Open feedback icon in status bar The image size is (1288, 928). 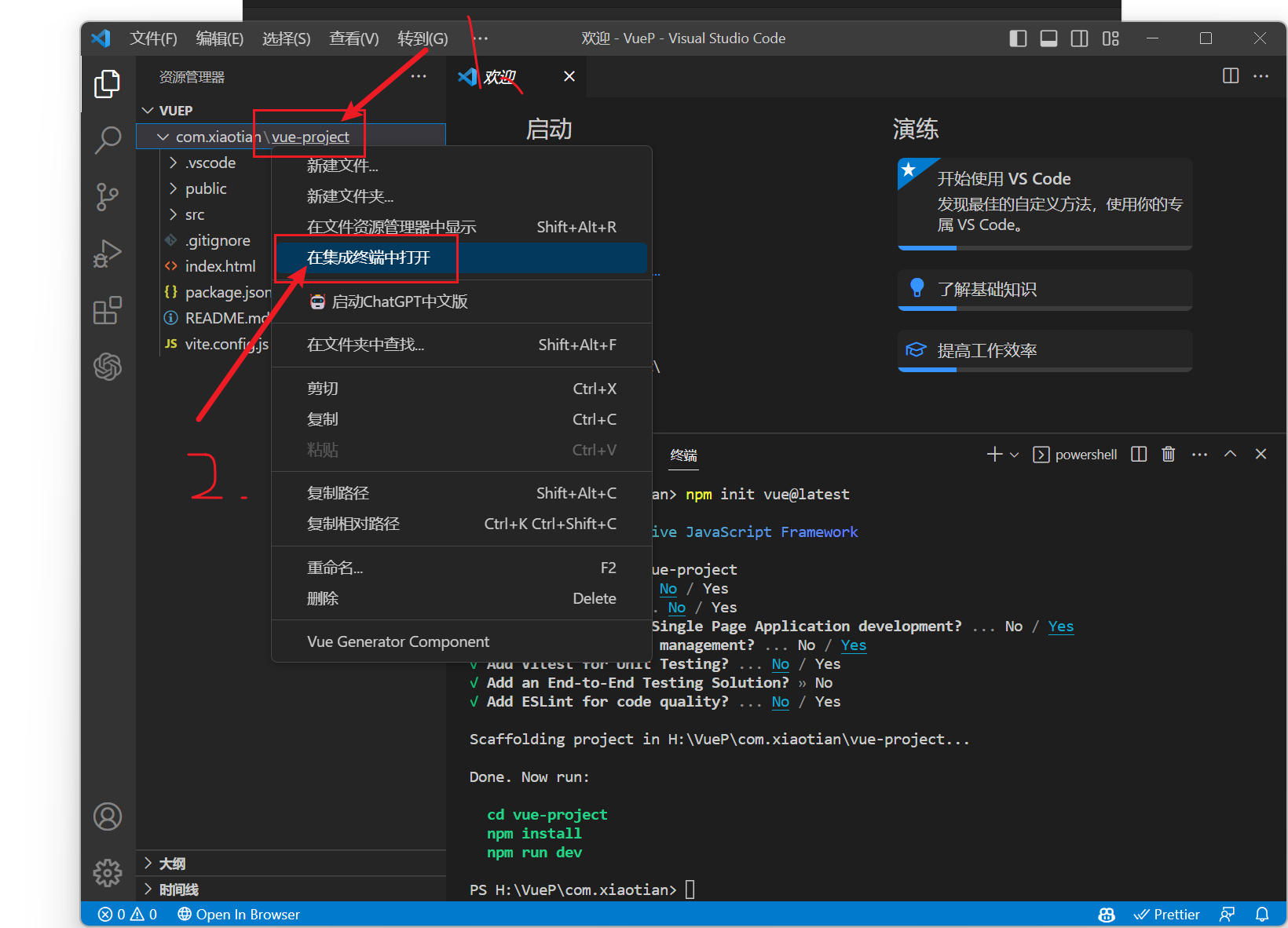pos(1227,915)
